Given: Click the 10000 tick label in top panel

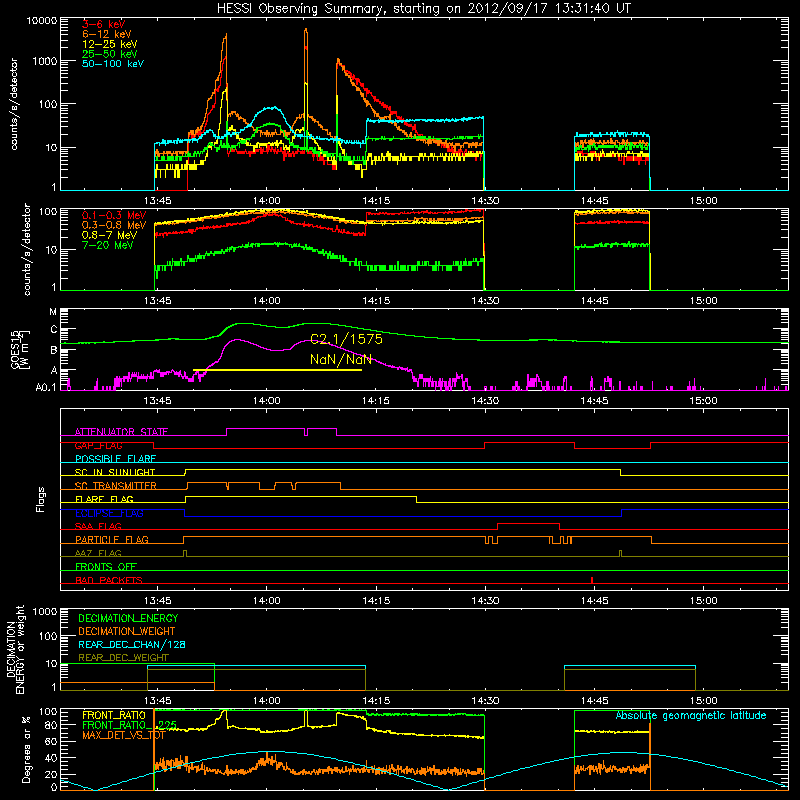Looking at the screenshot, I should click(x=42, y=21).
